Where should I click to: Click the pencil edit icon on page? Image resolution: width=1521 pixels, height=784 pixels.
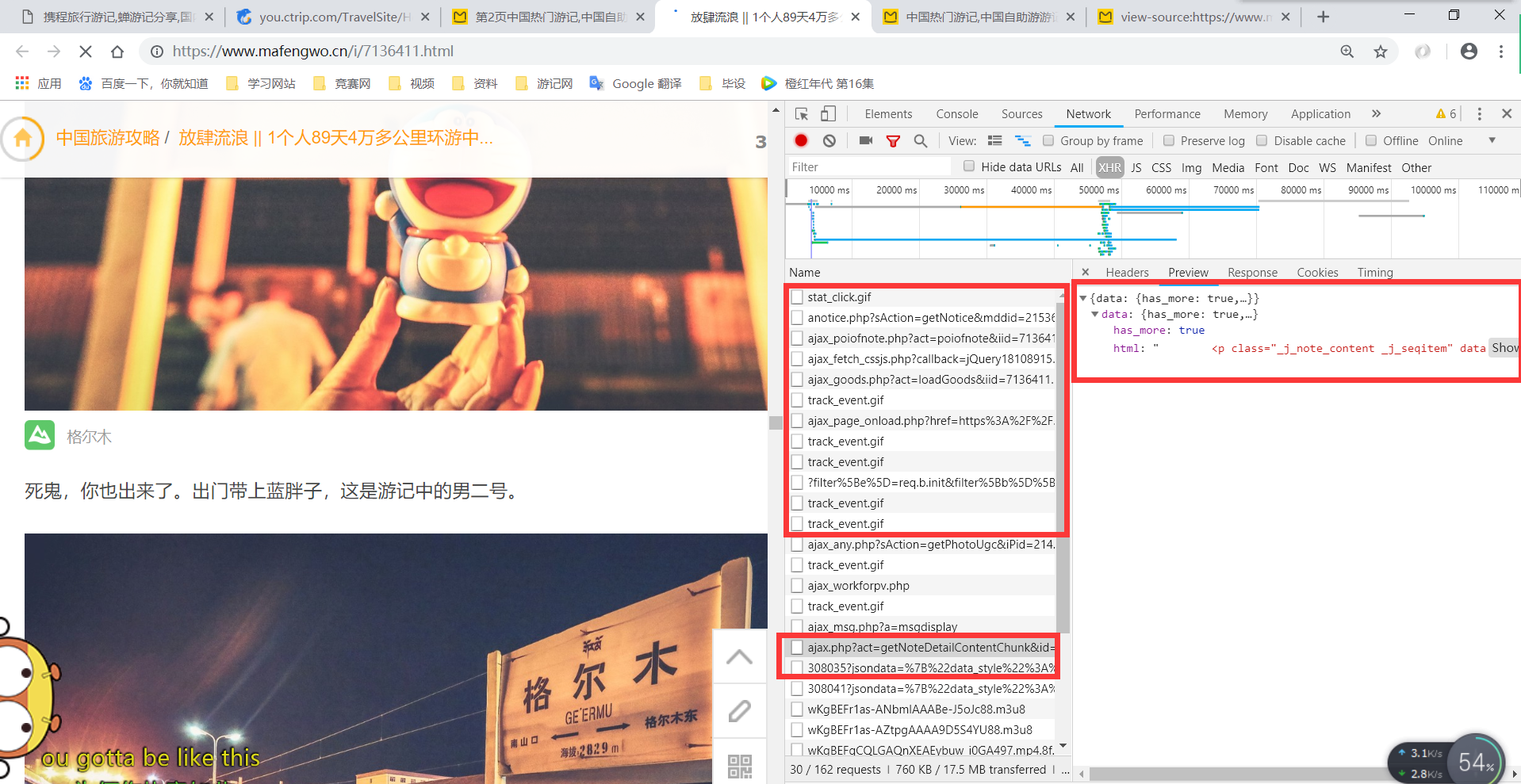coord(739,711)
